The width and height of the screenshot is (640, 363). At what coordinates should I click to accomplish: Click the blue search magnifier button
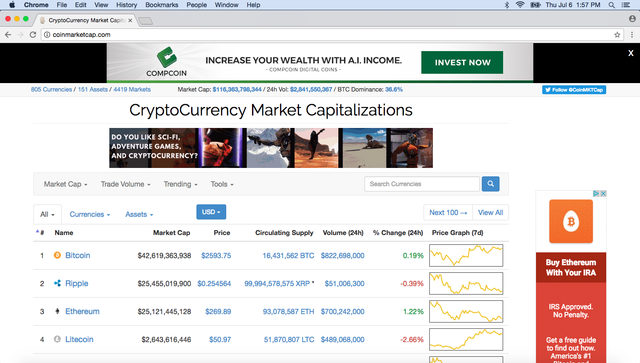(x=491, y=184)
